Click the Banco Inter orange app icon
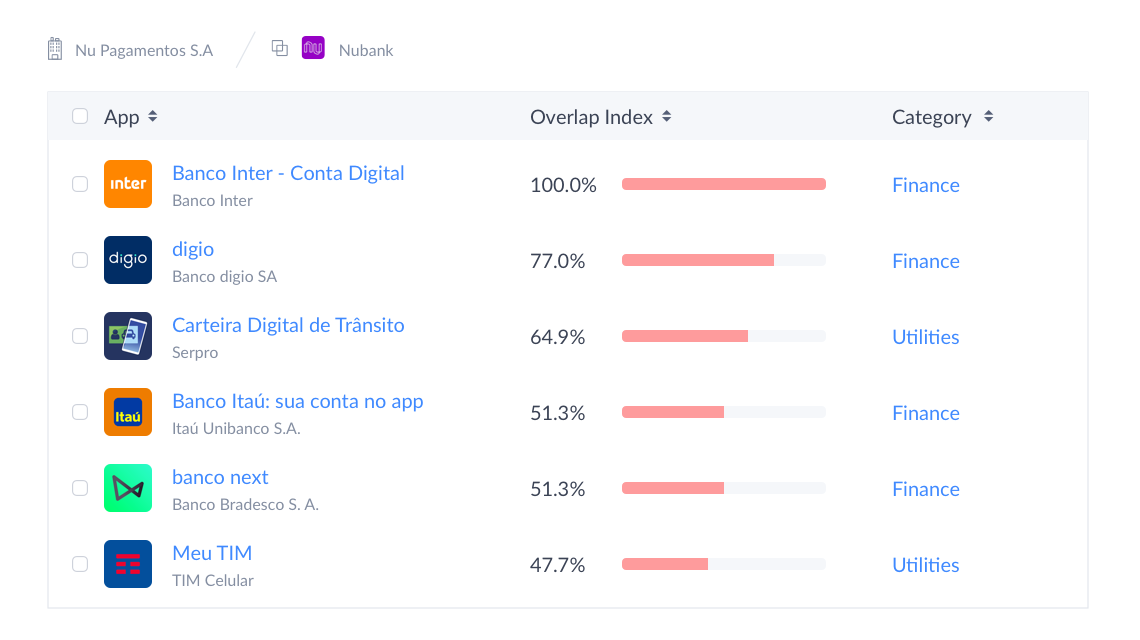Viewport: 1140px width, 640px height. 128,184
